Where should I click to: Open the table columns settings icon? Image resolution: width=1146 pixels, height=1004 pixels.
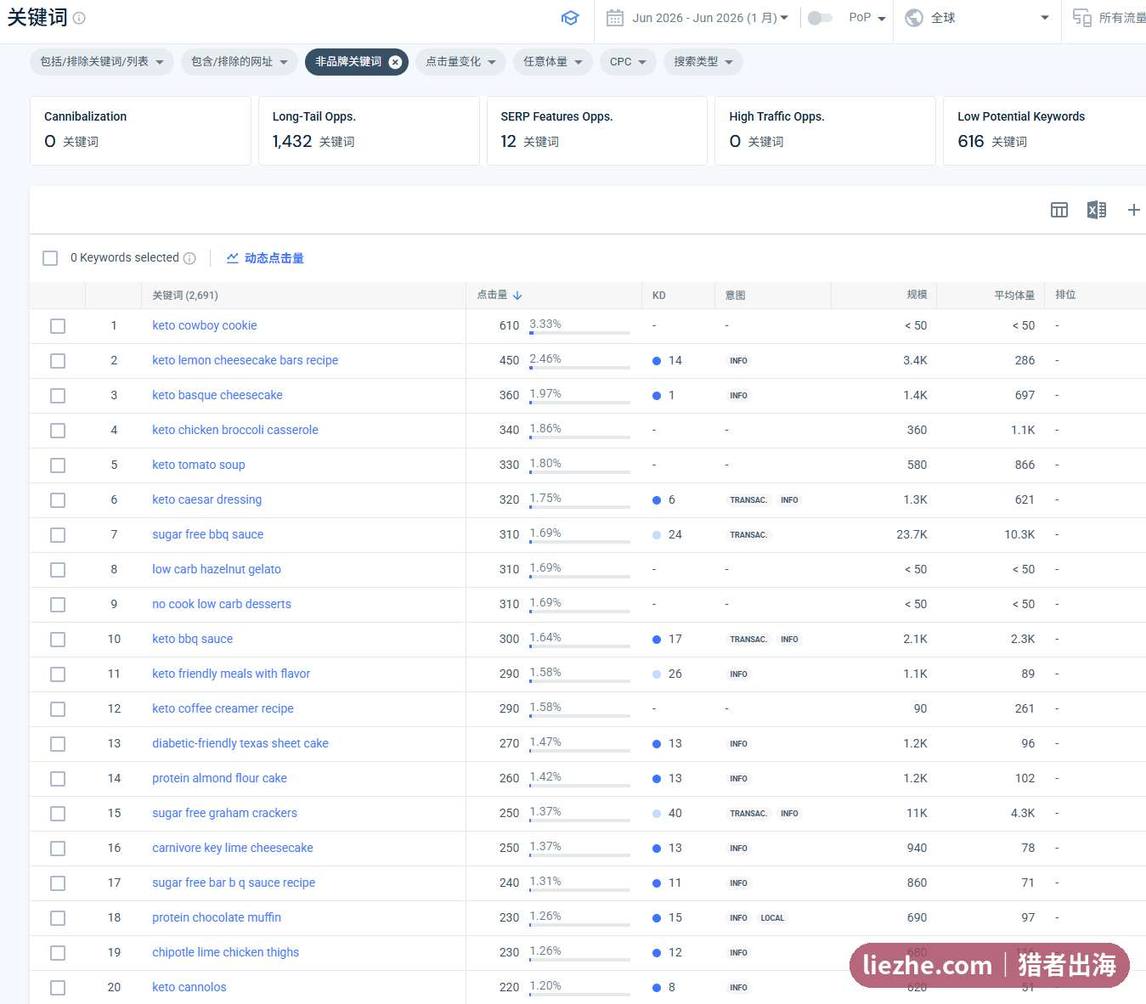[1059, 210]
